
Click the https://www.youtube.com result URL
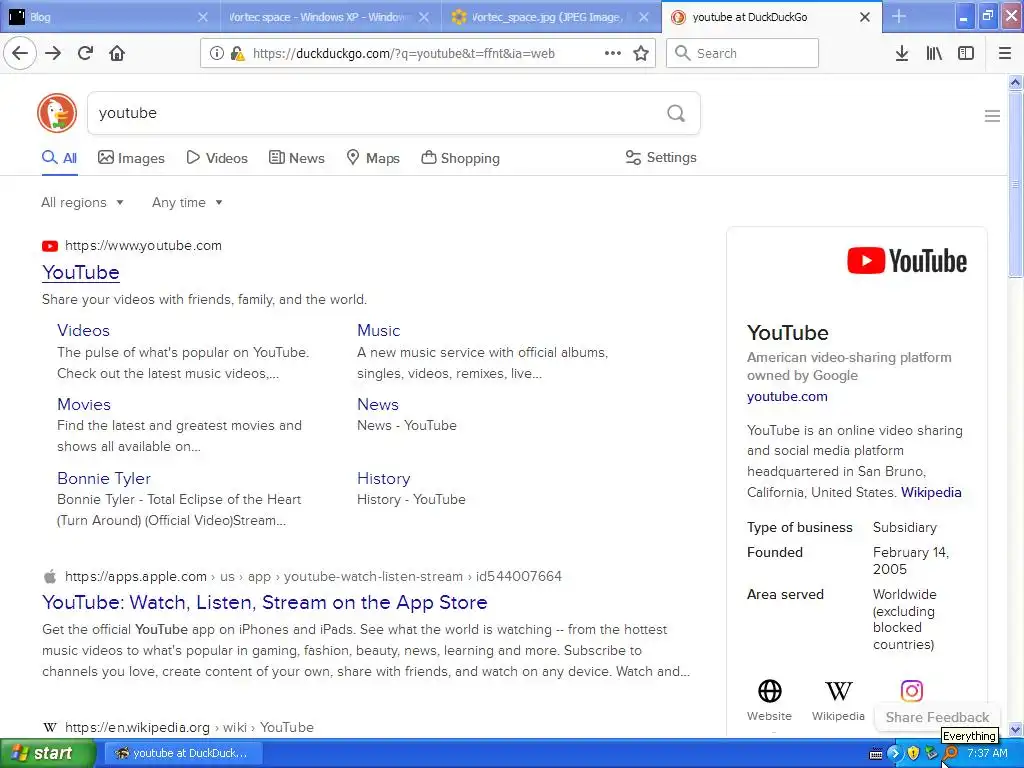[143, 246]
